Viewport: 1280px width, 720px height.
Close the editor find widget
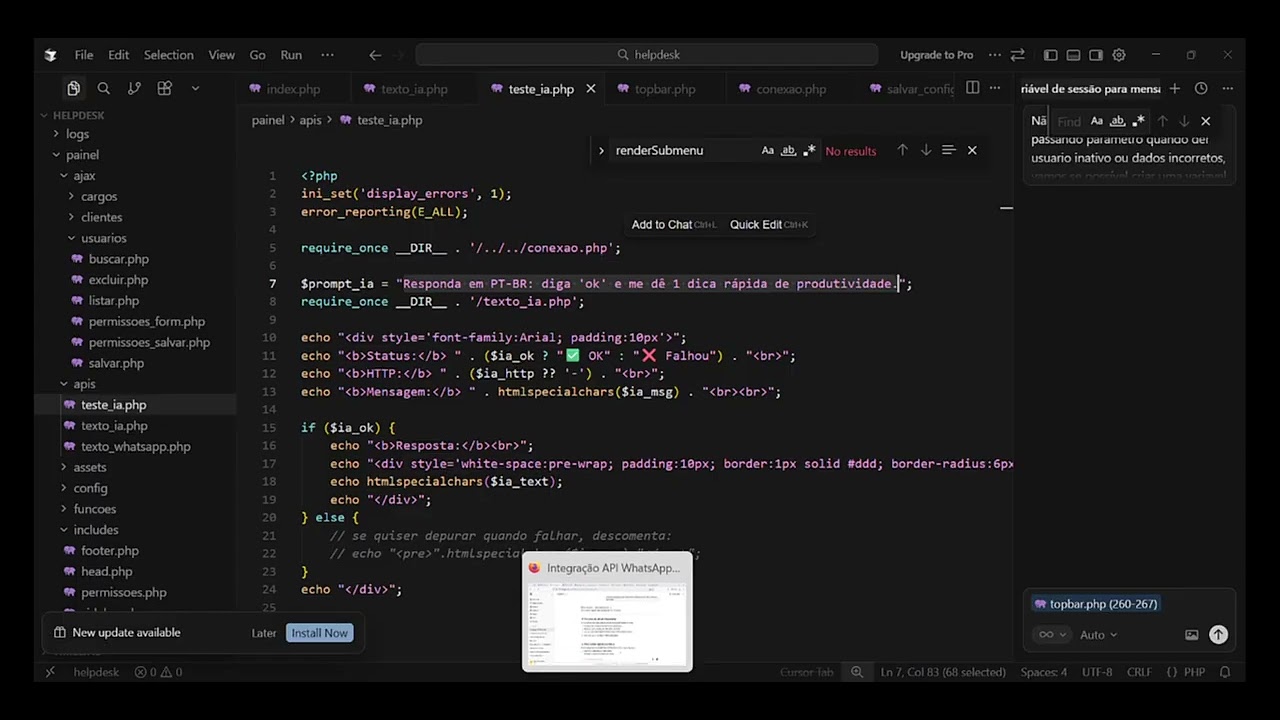point(972,150)
